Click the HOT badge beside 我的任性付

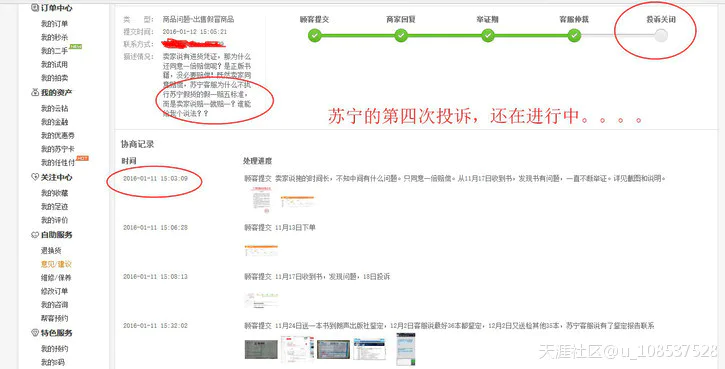82,159
